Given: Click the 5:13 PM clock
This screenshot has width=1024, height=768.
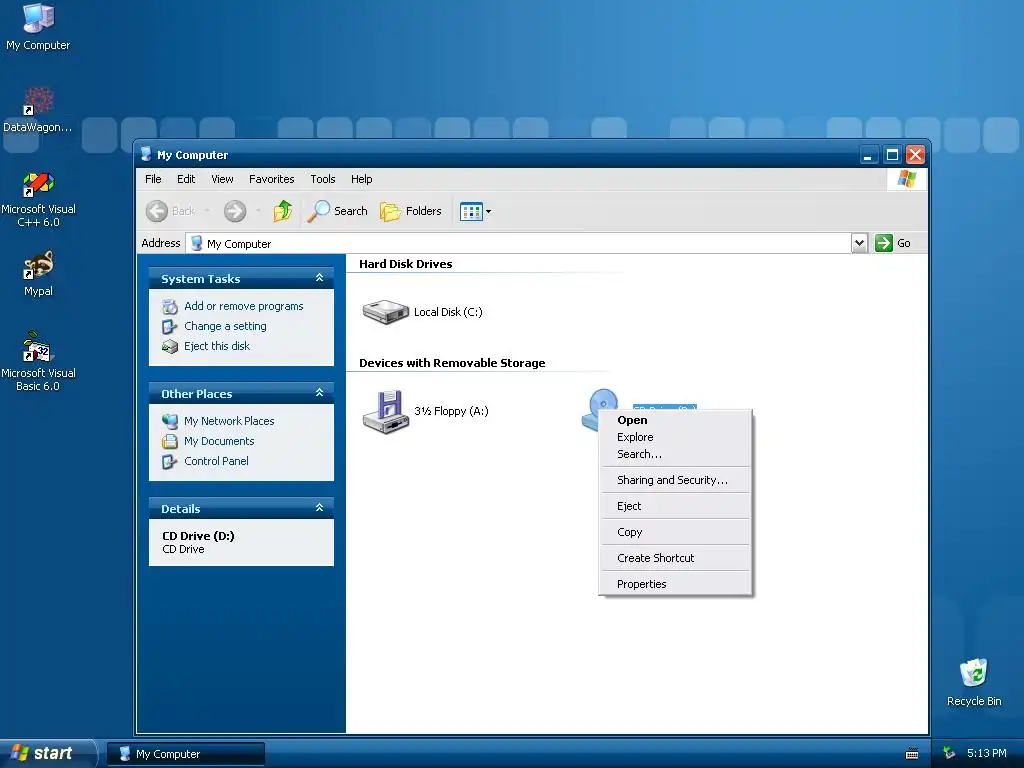Looking at the screenshot, I should coord(986,754).
